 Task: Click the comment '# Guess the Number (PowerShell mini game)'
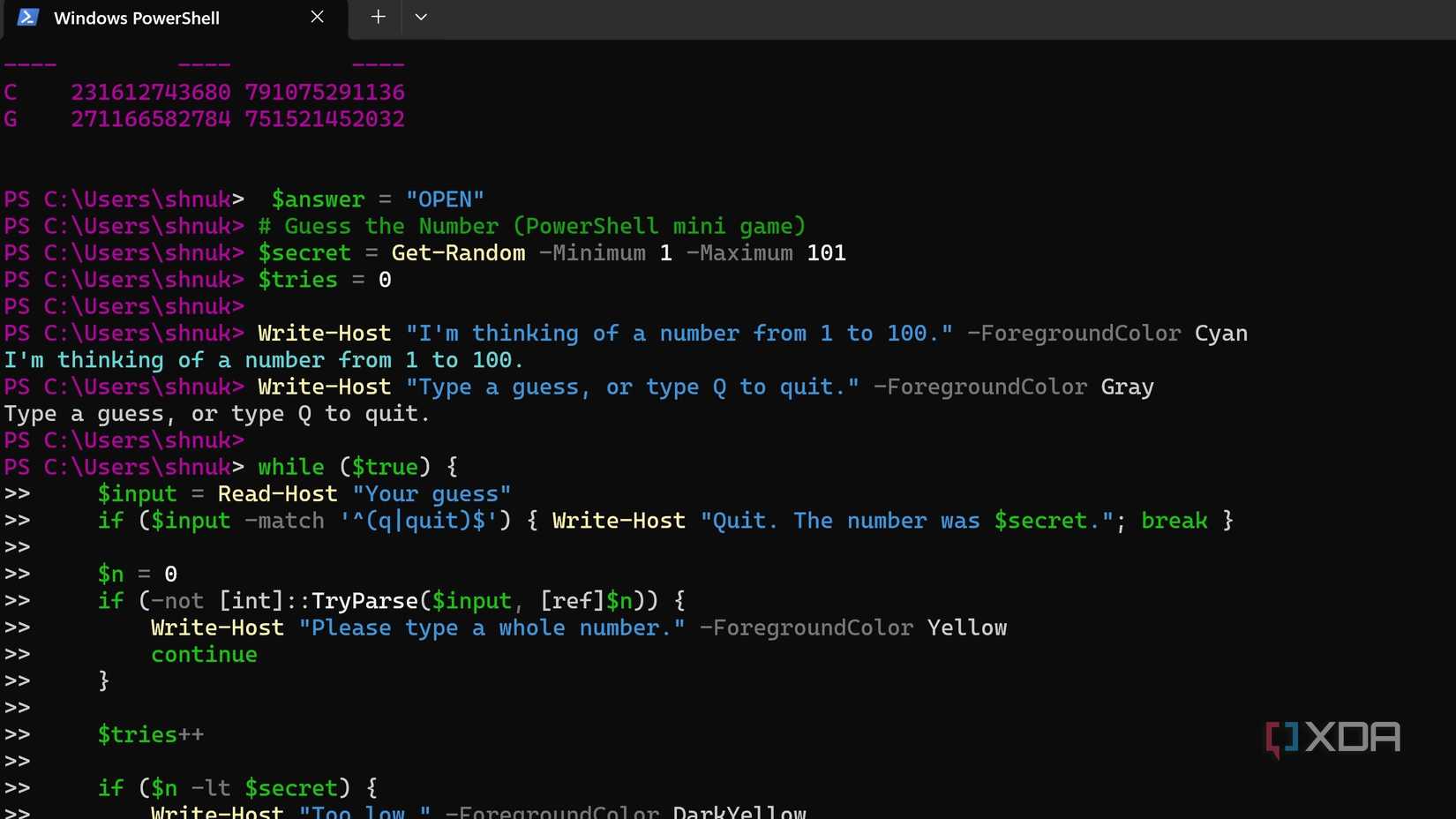[x=532, y=227]
